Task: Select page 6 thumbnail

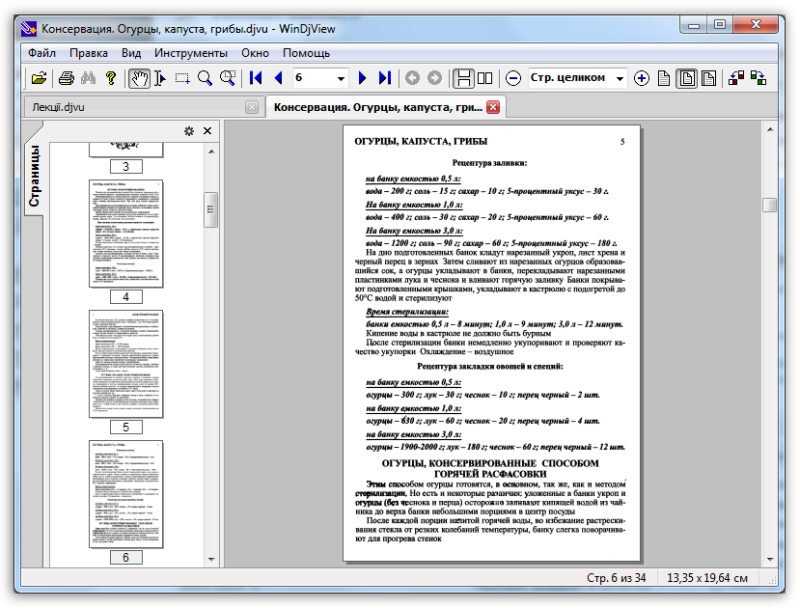Action: coord(126,494)
